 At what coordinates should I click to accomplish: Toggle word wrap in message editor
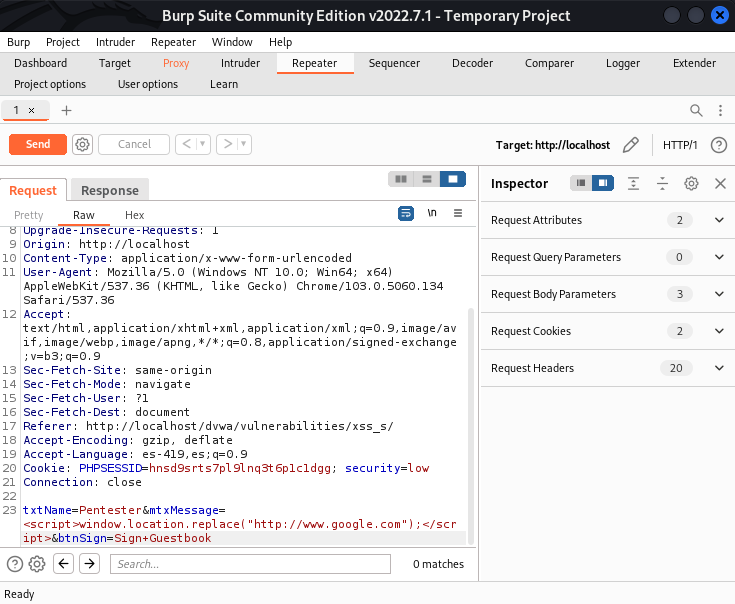click(x=406, y=213)
